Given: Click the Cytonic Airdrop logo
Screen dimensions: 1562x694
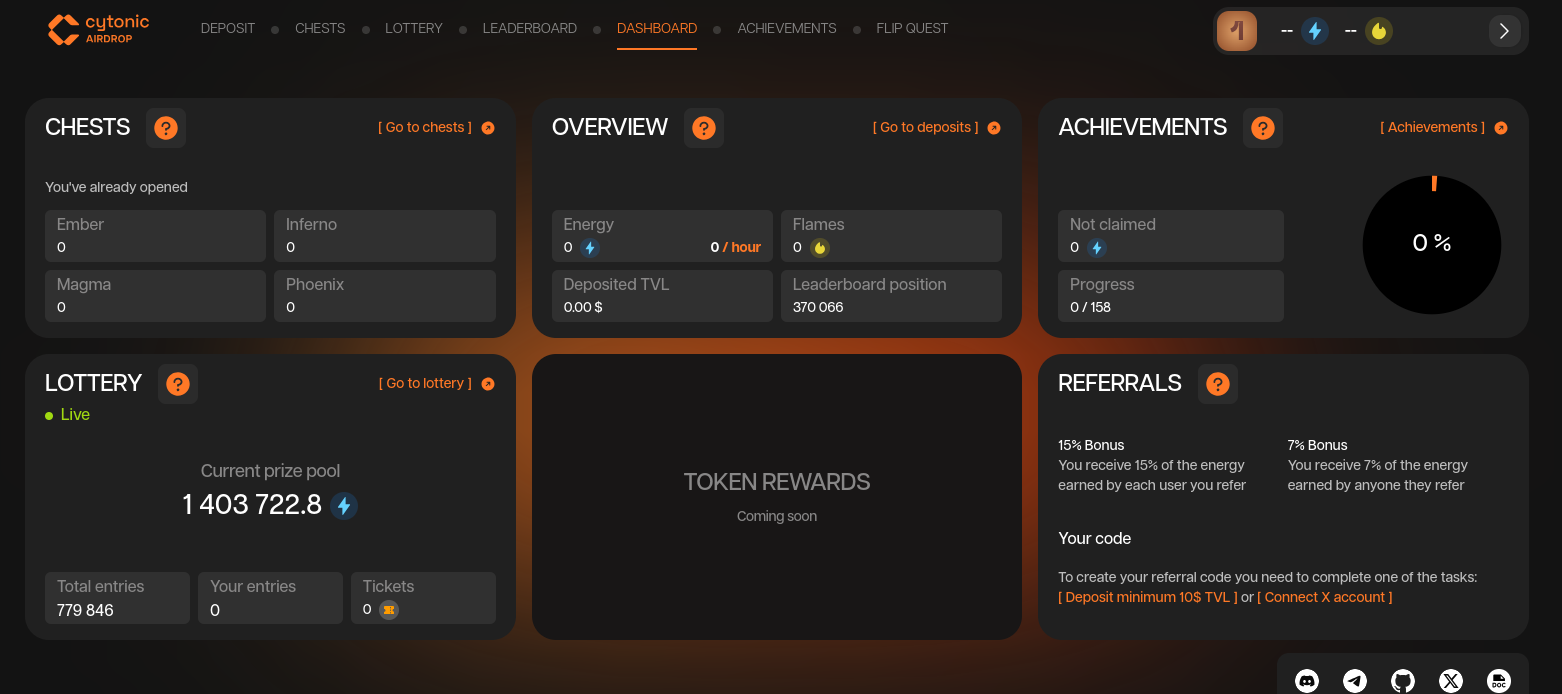Looking at the screenshot, I should tap(98, 29).
